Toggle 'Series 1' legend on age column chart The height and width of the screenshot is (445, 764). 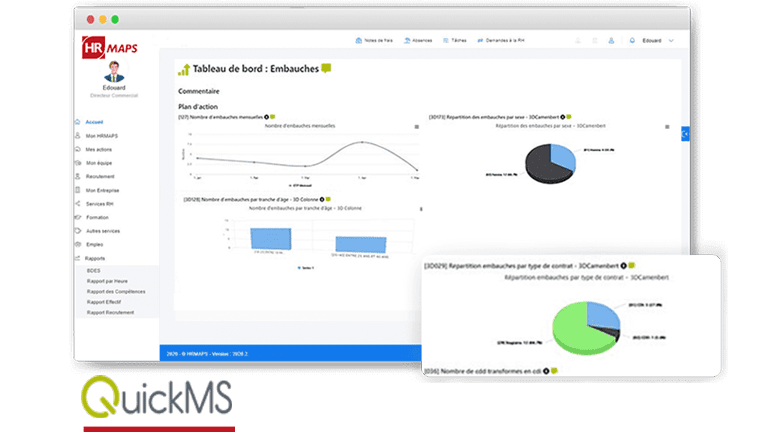pos(308,267)
